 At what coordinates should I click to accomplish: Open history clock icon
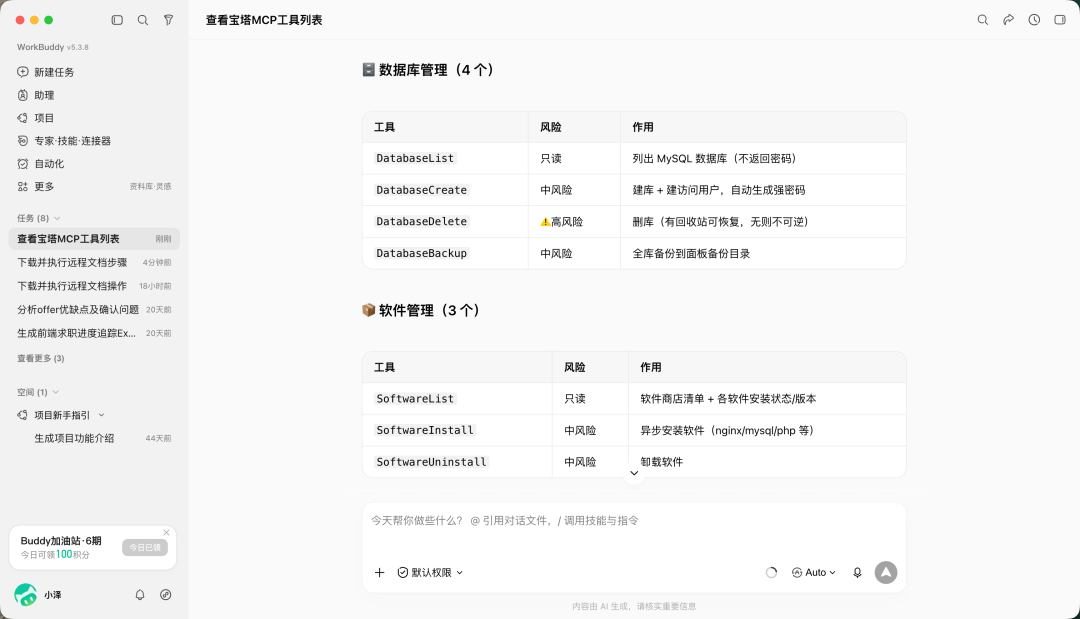(x=1035, y=20)
